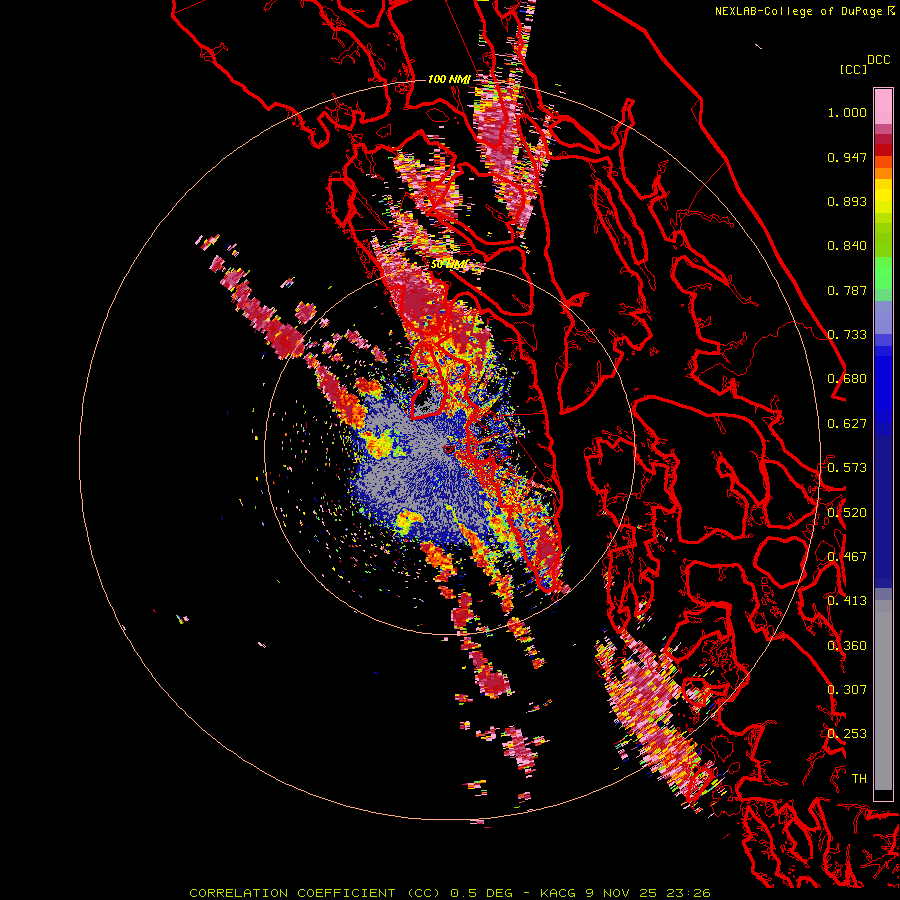Viewport: 900px width, 900px height.
Task: Click the 0.840 color scale value
Action: pyautogui.click(x=847, y=246)
